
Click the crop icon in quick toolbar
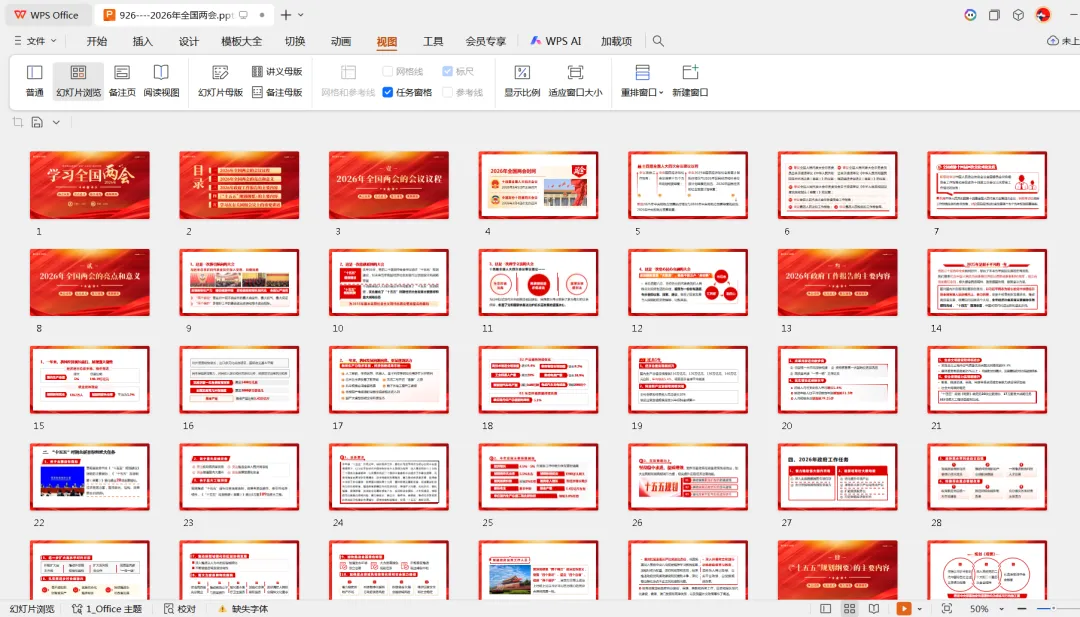[18, 122]
